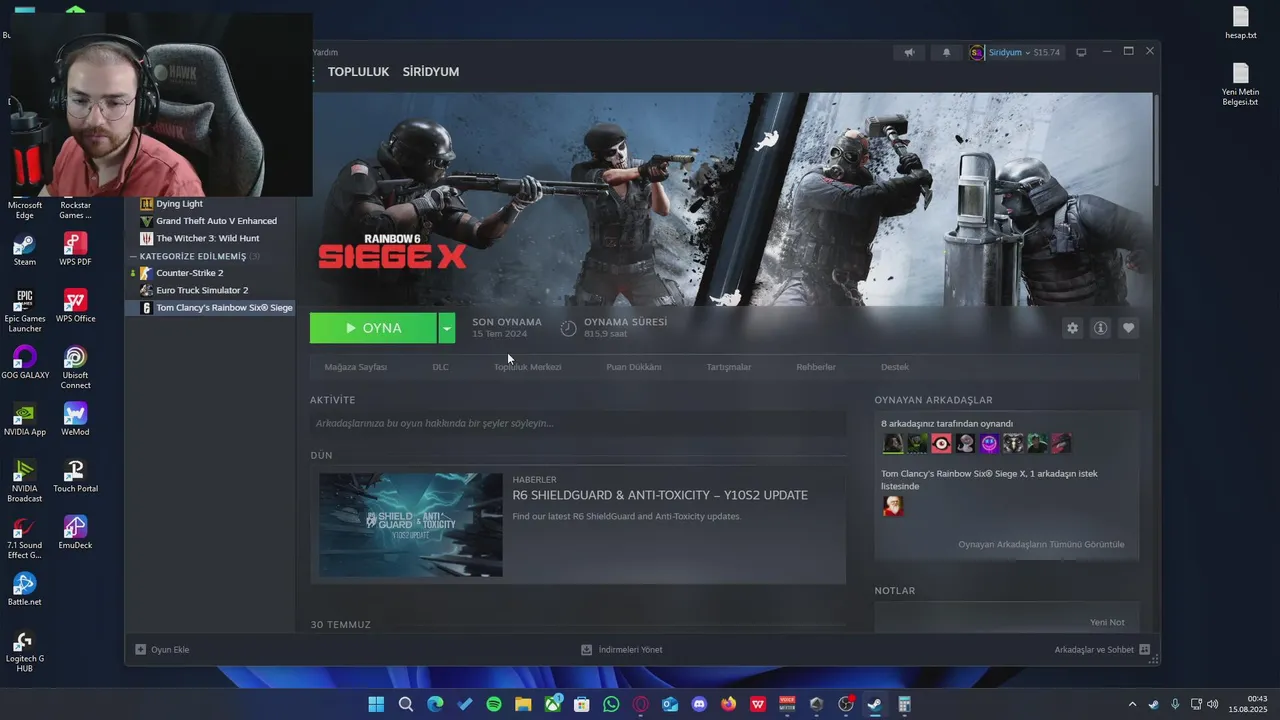Select Counter-Strike 2 in library
The height and width of the screenshot is (720, 1280).
click(x=210, y=273)
